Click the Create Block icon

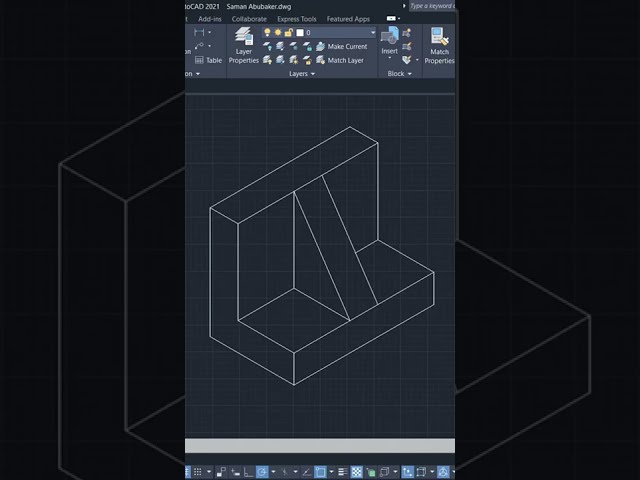pos(407,33)
